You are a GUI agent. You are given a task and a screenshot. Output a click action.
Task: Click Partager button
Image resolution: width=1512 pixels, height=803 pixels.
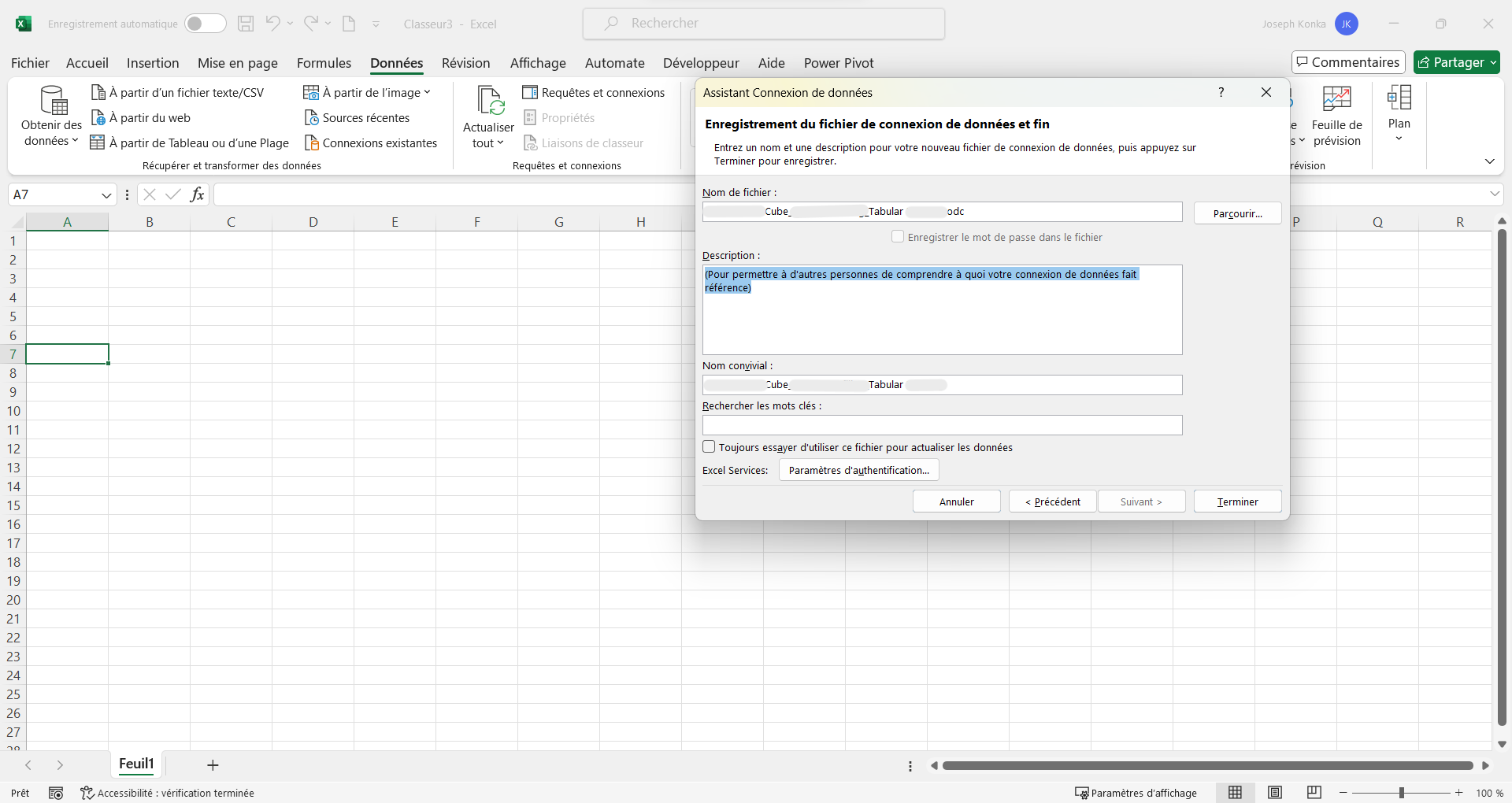click(1457, 62)
